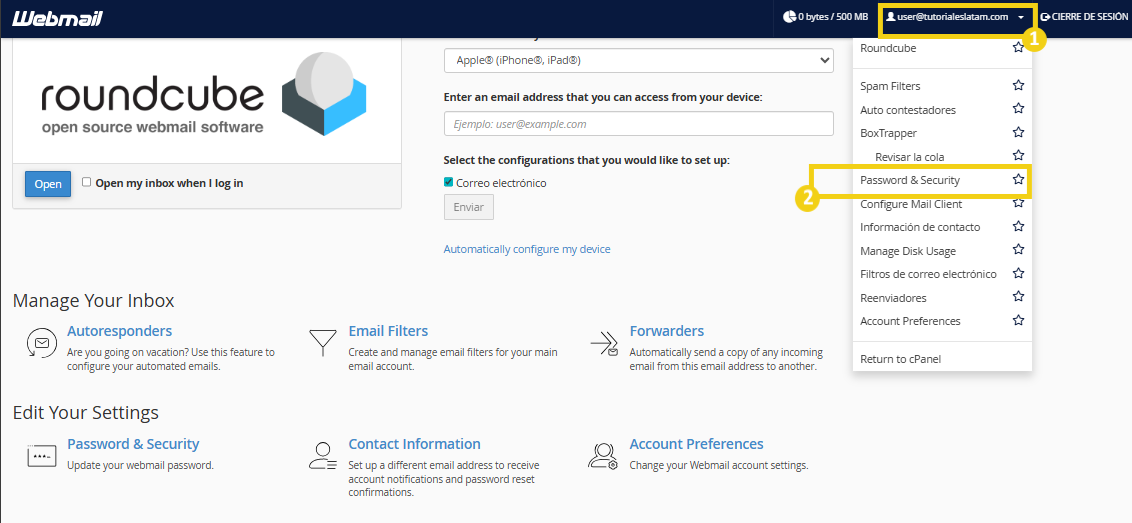Click the 0 bytes / 500 MB text
This screenshot has height=523, width=1132.
click(x=833, y=17)
